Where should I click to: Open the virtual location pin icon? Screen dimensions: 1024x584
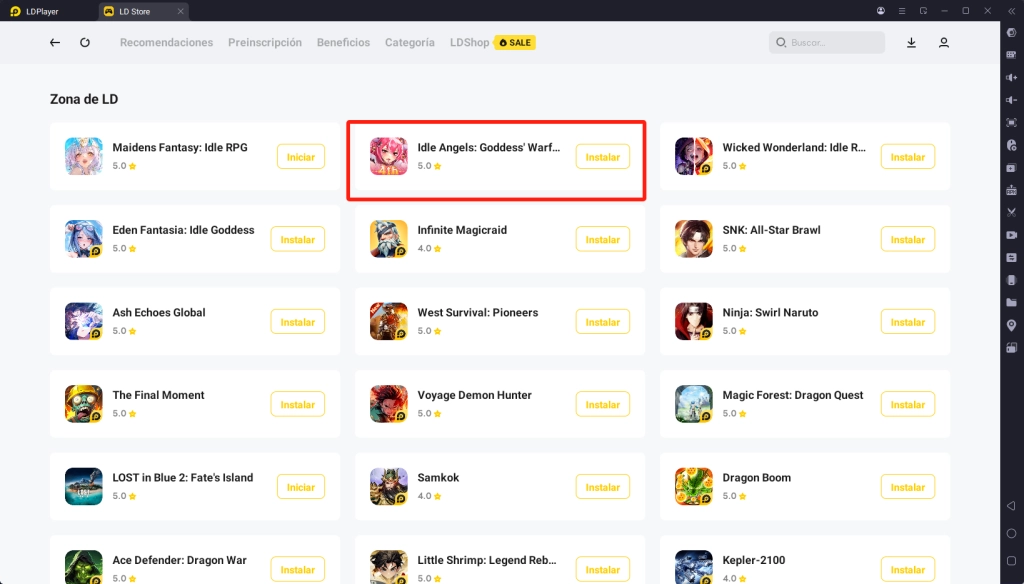coord(1012,325)
